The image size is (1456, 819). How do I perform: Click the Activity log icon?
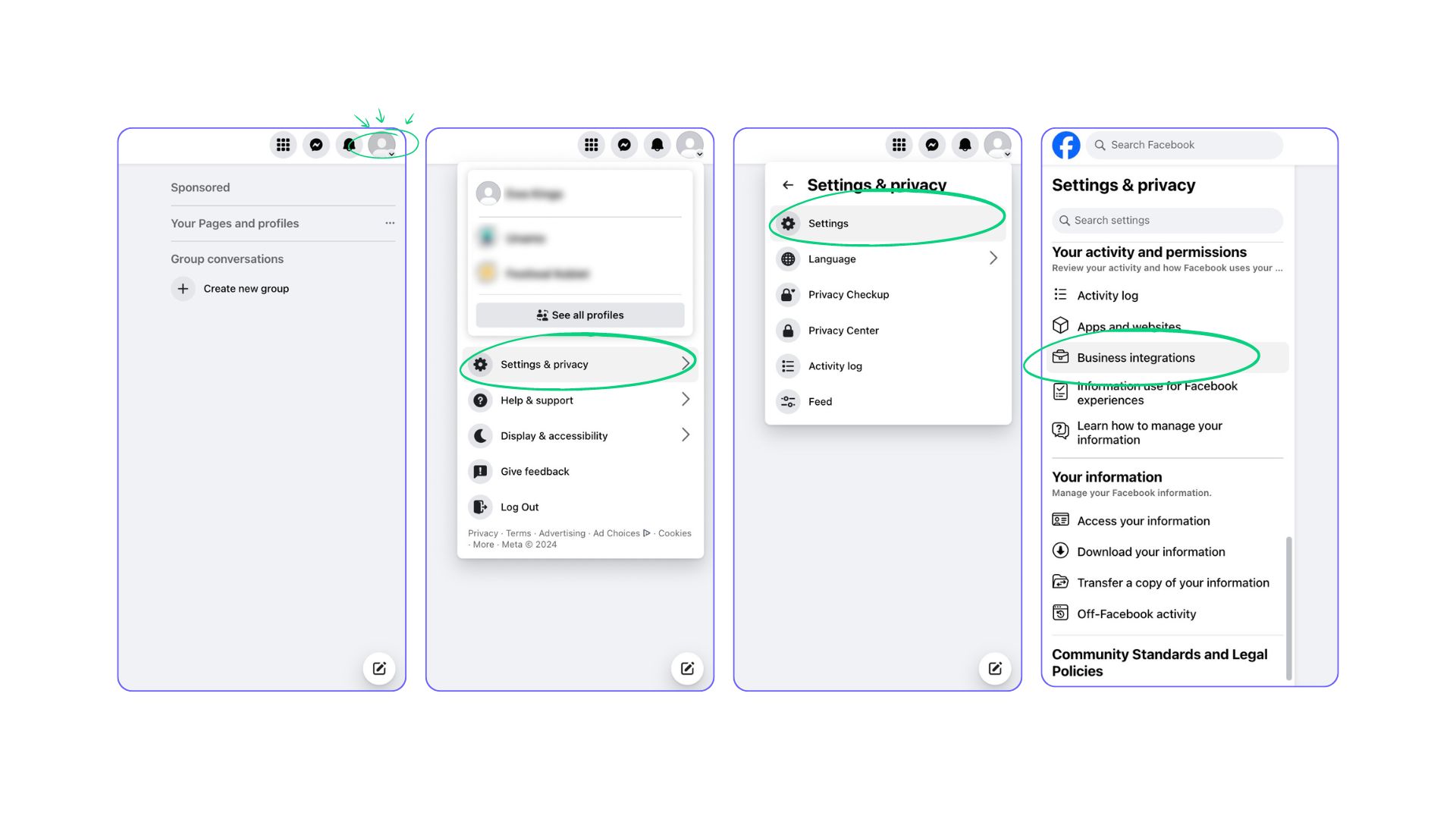[x=1062, y=295]
